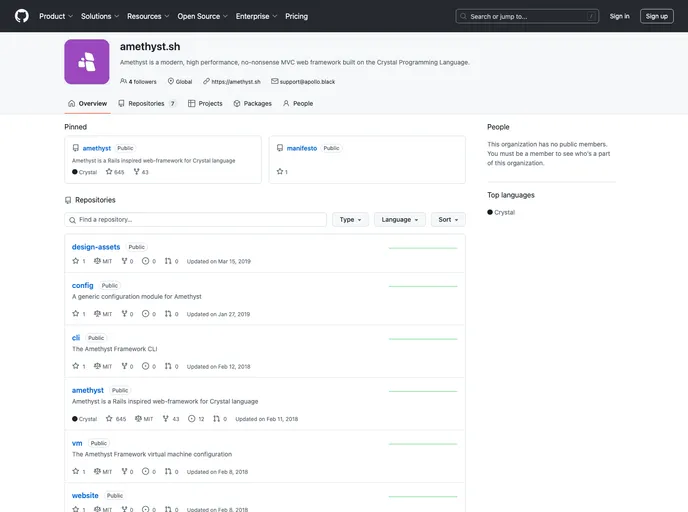Click the People heading in sidebar
This screenshot has height=512, width=688.
pos(498,127)
